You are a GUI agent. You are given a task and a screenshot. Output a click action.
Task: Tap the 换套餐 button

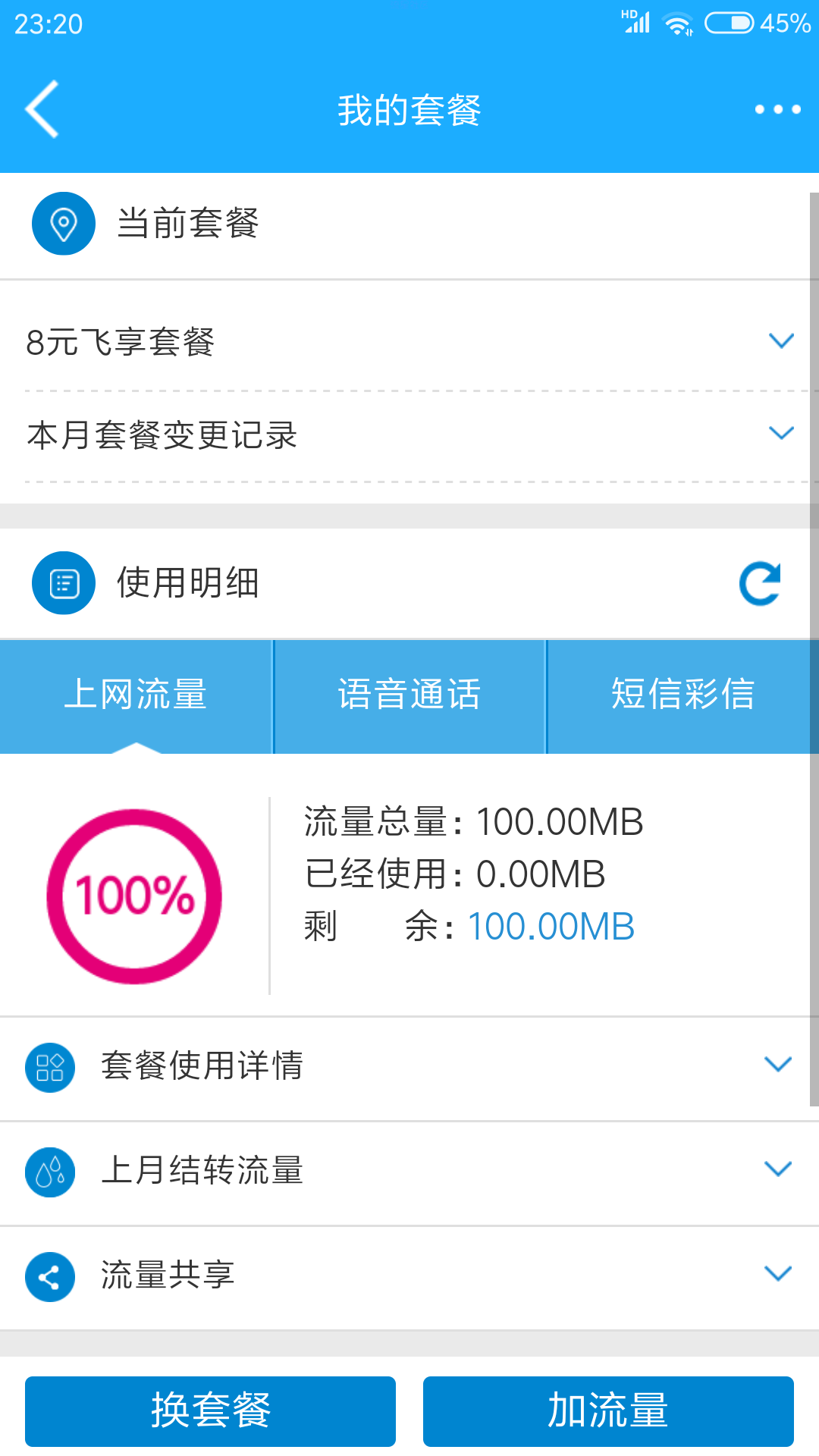click(210, 1411)
